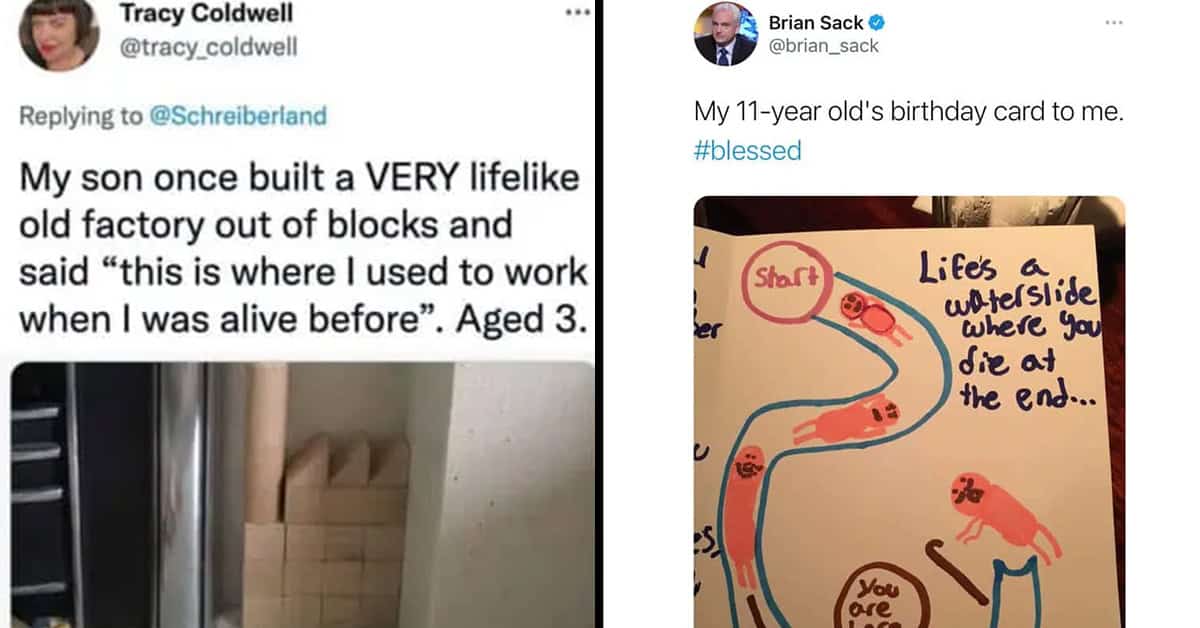The width and height of the screenshot is (1200, 628).
Task: Select "My 11-year old's birthday card" tweet text
Action: (909, 113)
